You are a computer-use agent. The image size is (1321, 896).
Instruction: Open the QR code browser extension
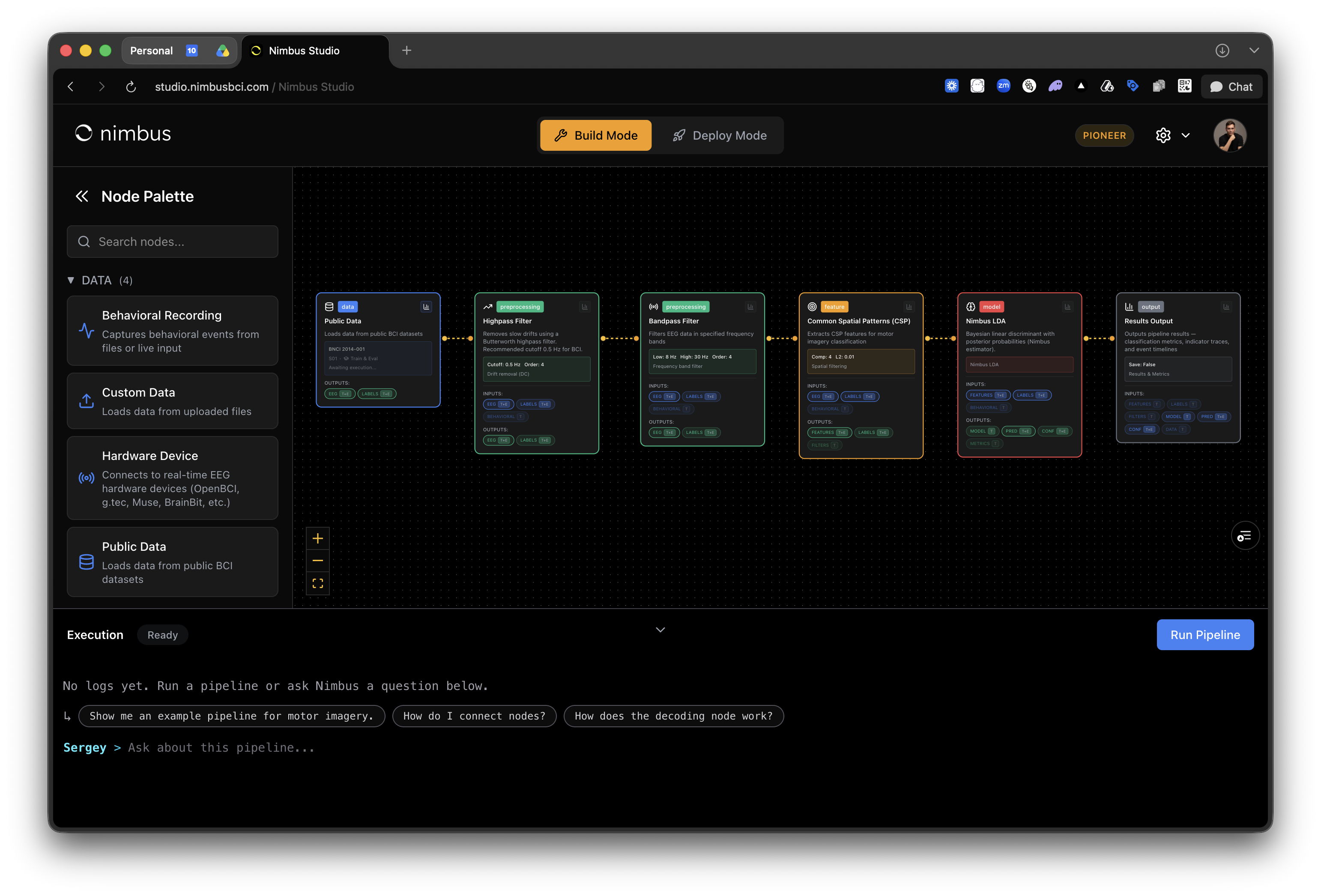click(1185, 86)
